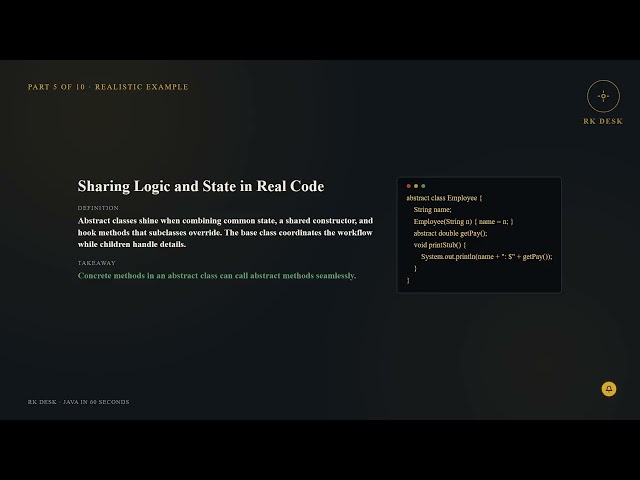Click the green takeaway sentence about concrete methods
Viewport: 640px width, 480px height.
click(217, 276)
